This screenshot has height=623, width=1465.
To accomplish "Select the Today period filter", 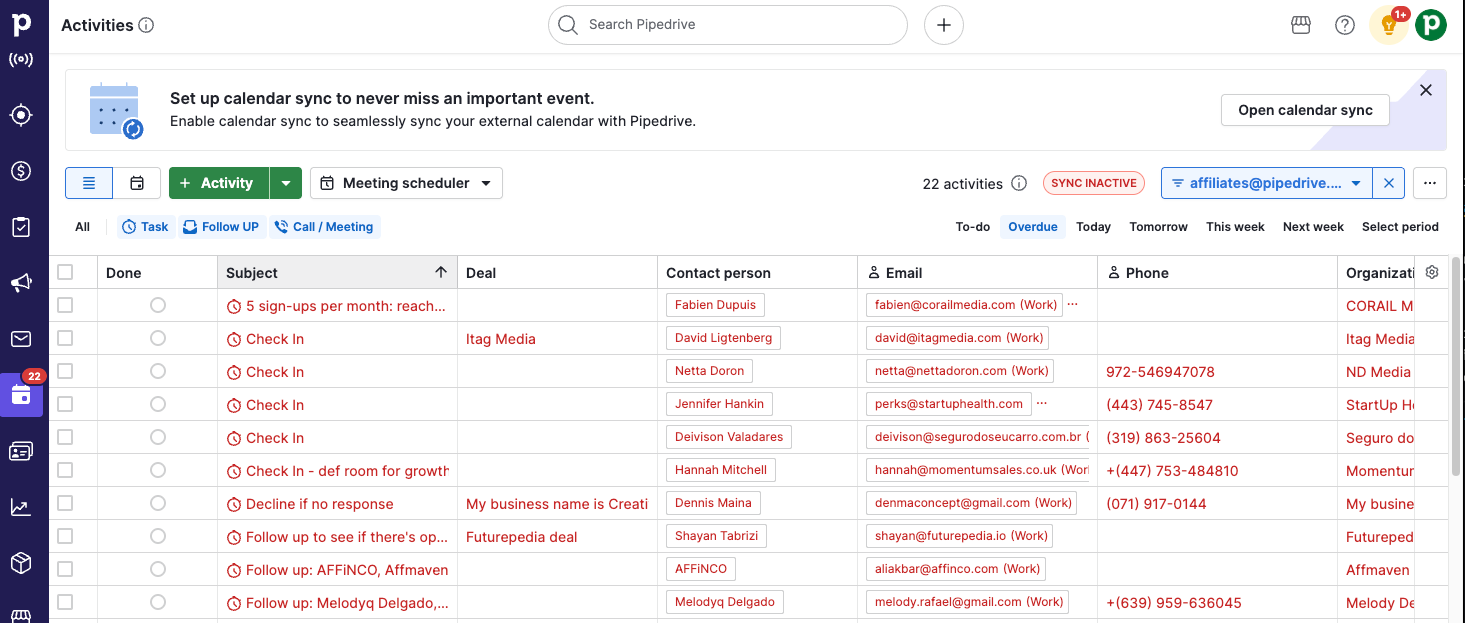I will [1093, 227].
